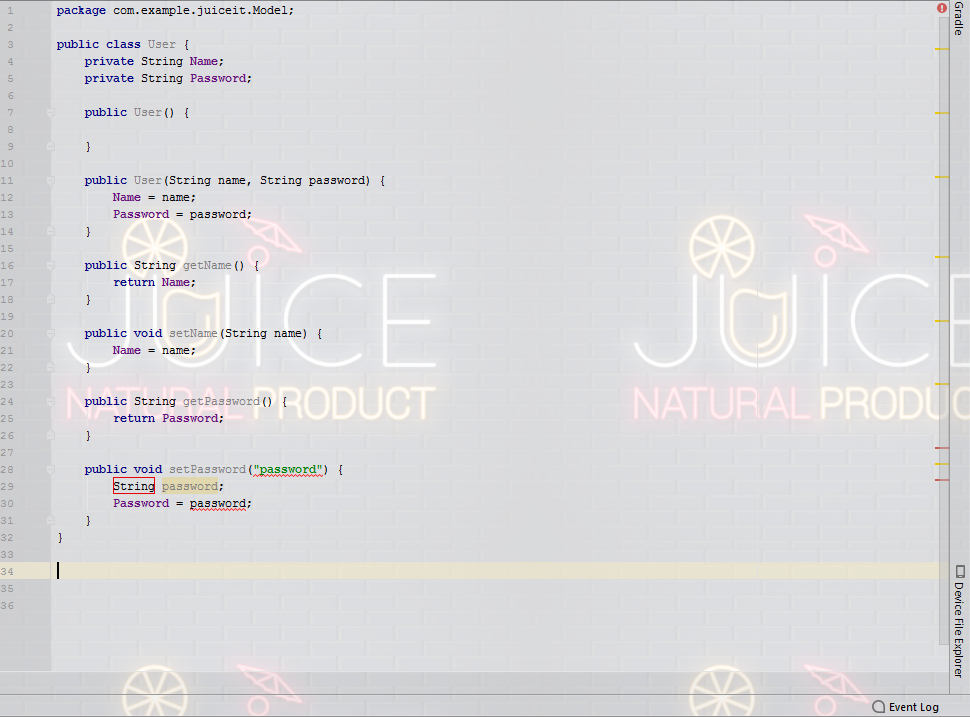Image resolution: width=970 pixels, height=717 pixels.
Task: Collapse the User(String name, String password) constructor
Action: [51, 181]
